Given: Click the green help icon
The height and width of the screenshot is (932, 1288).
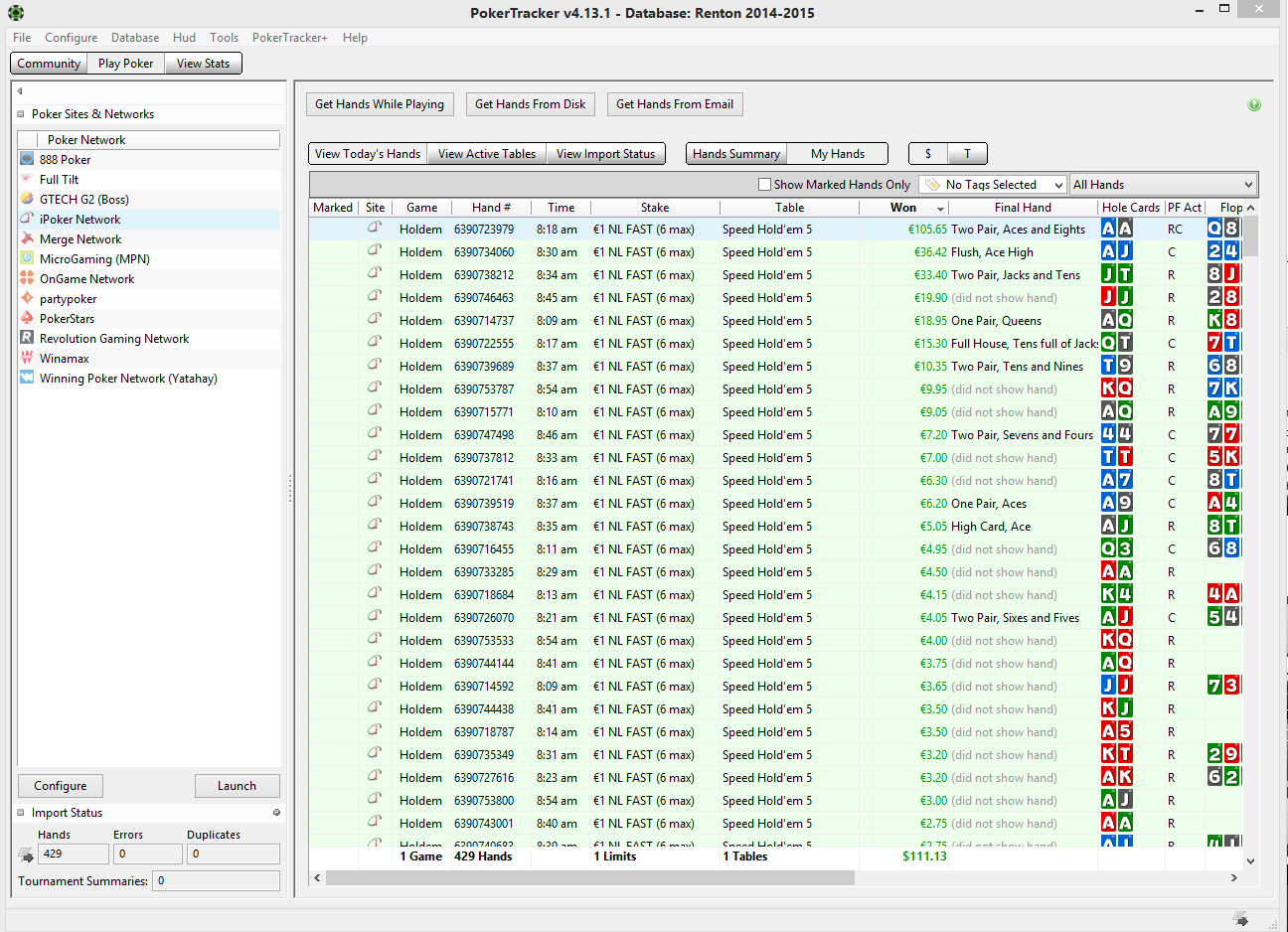Looking at the screenshot, I should 1254,104.
